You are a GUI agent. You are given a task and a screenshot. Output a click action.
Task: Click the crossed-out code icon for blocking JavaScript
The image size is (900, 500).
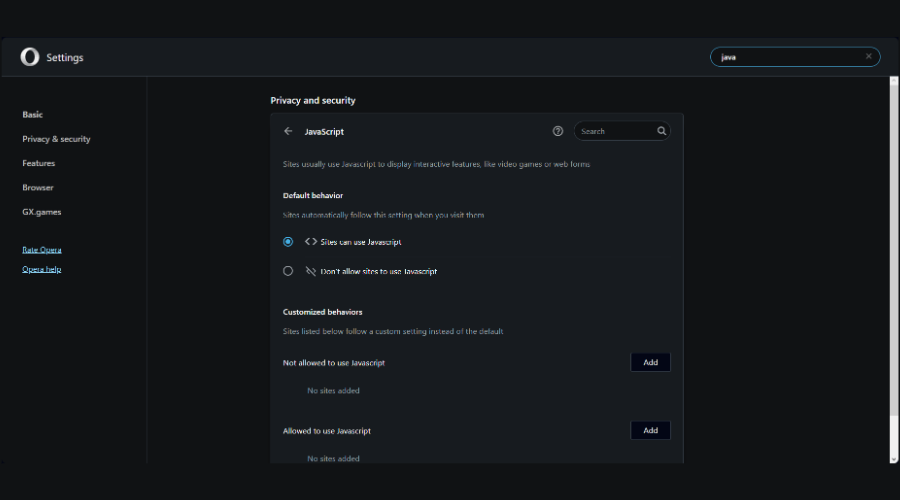click(x=311, y=271)
